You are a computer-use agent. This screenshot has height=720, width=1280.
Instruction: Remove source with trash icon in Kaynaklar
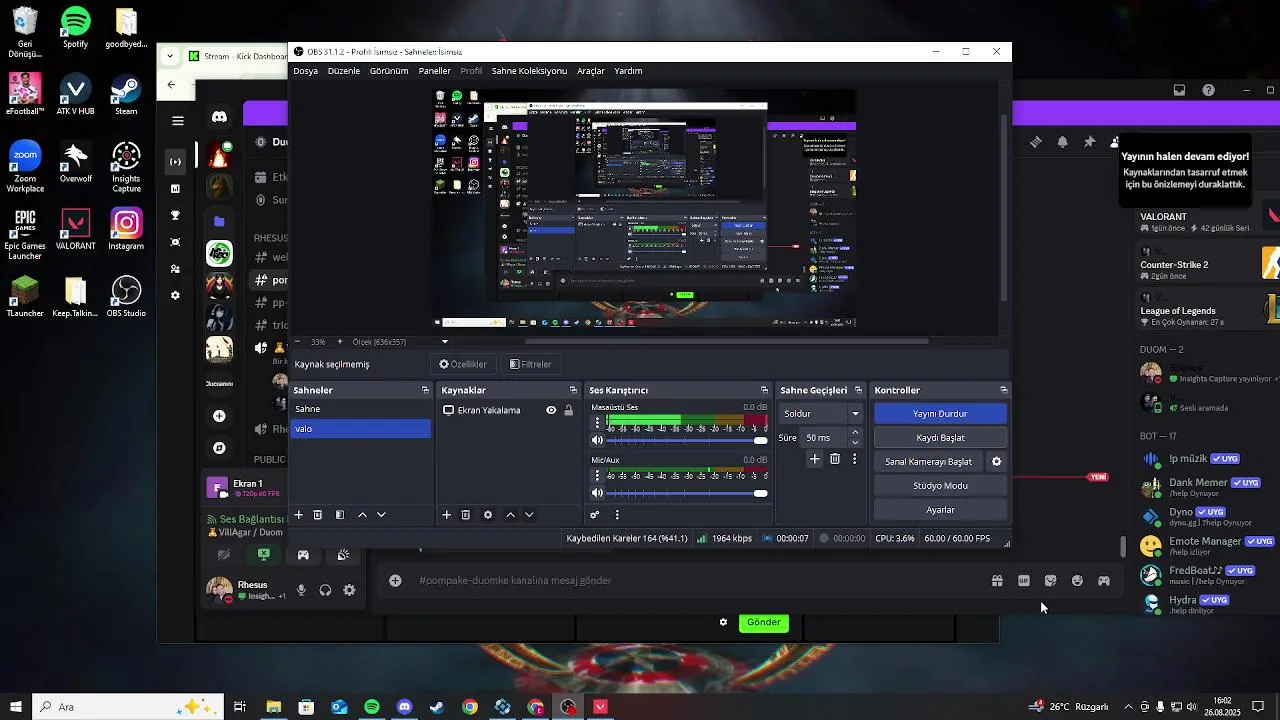(x=466, y=515)
